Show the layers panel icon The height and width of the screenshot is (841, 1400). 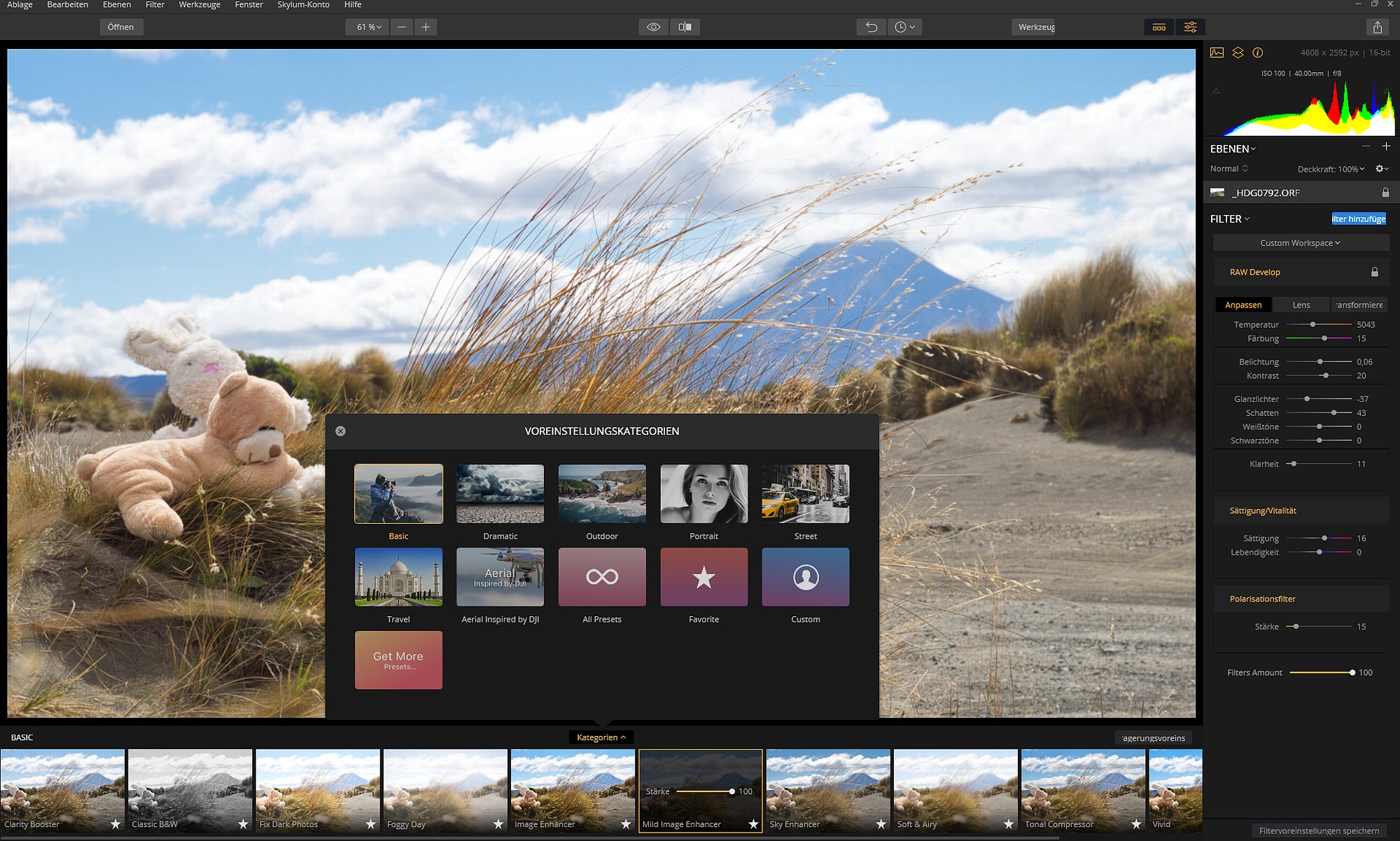click(x=1238, y=53)
